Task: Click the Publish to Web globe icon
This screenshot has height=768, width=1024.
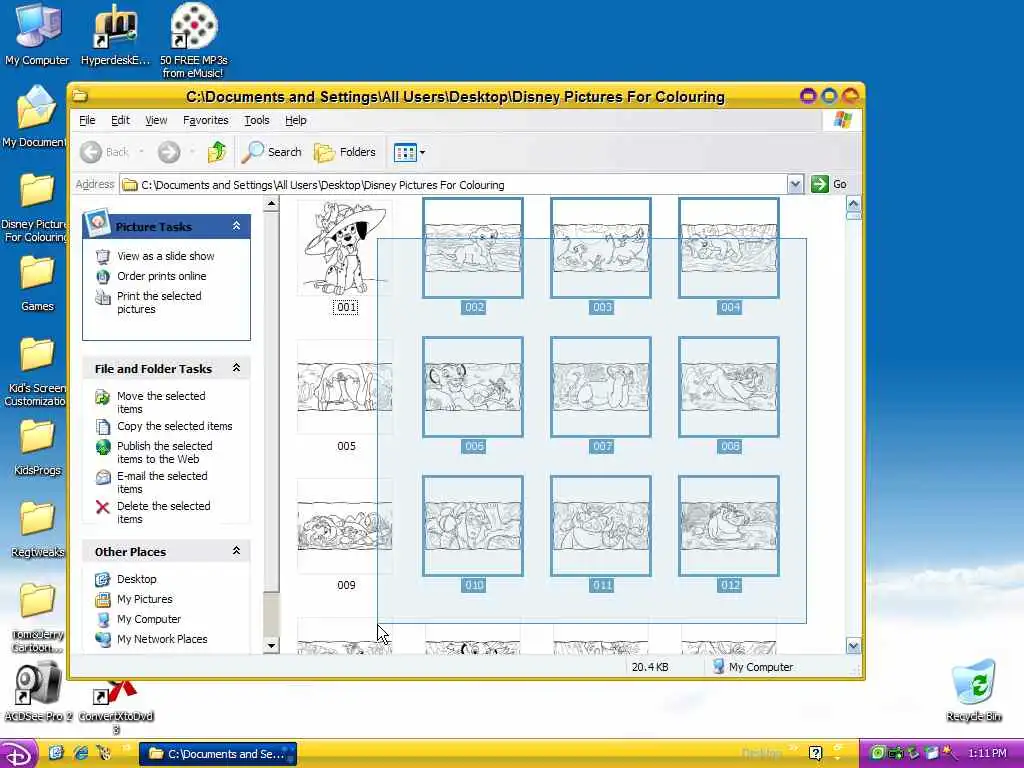Action: pos(103,447)
